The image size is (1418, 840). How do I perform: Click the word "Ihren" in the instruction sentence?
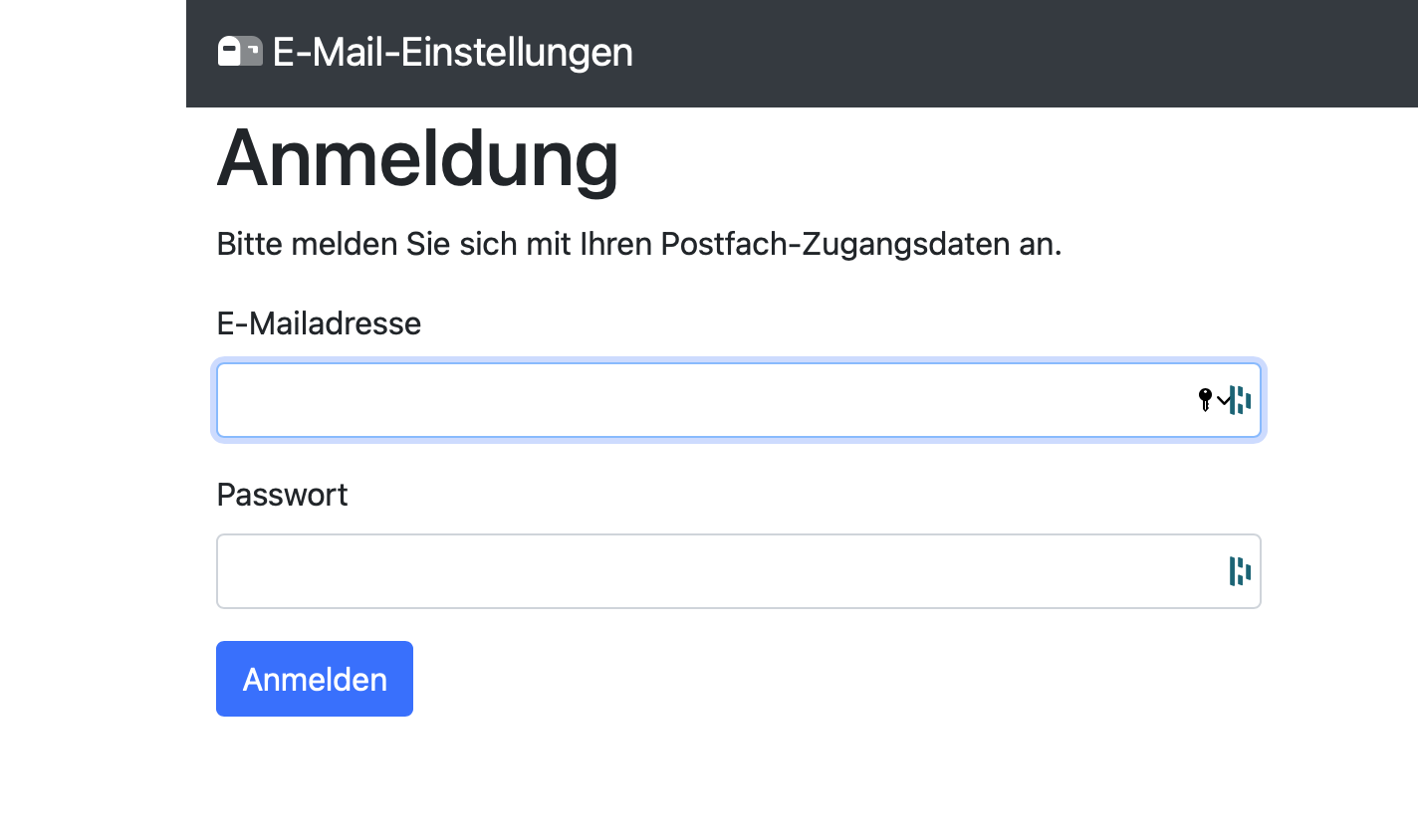pos(615,244)
